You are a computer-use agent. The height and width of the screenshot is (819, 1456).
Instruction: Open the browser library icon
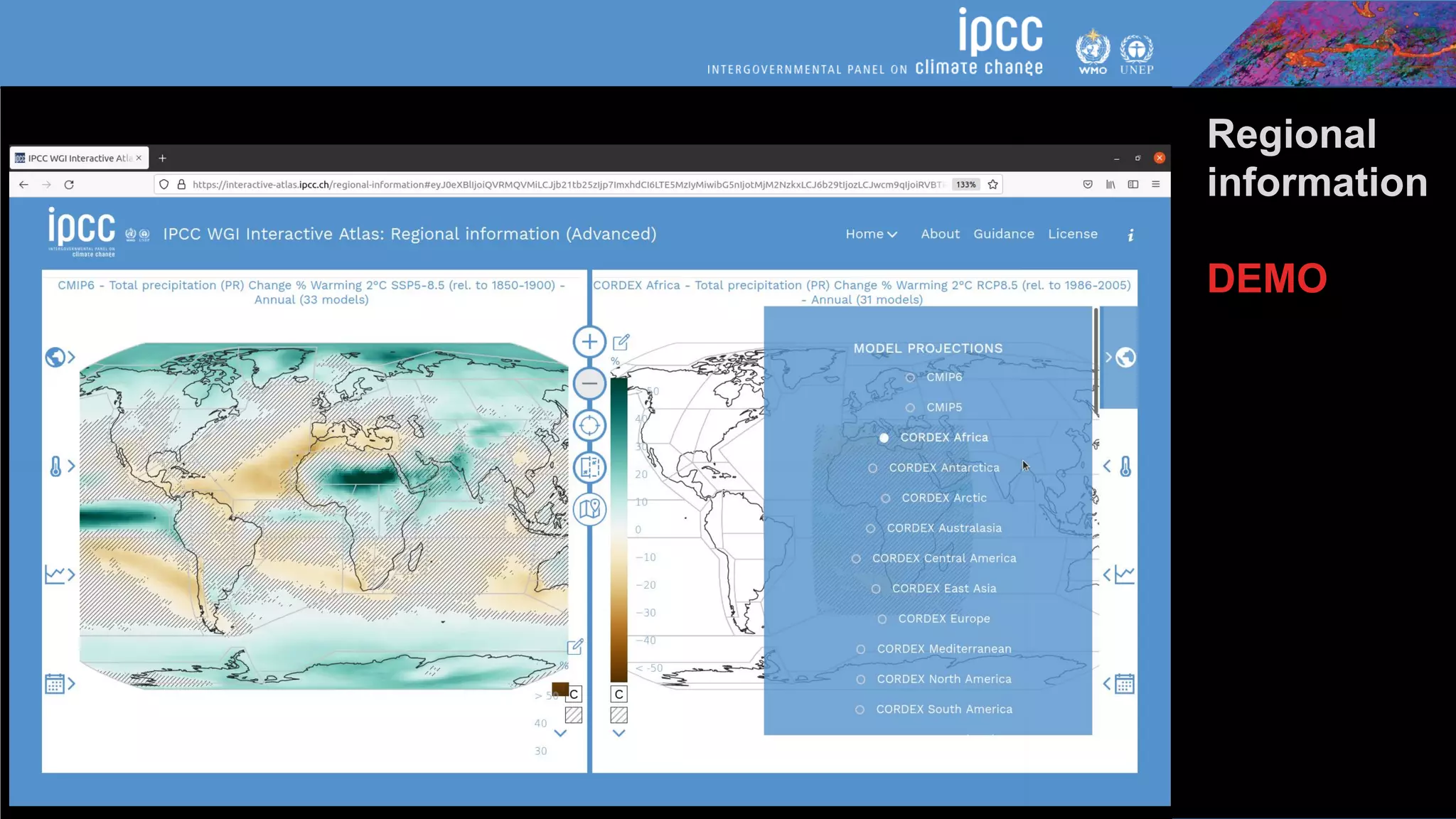click(x=1110, y=185)
